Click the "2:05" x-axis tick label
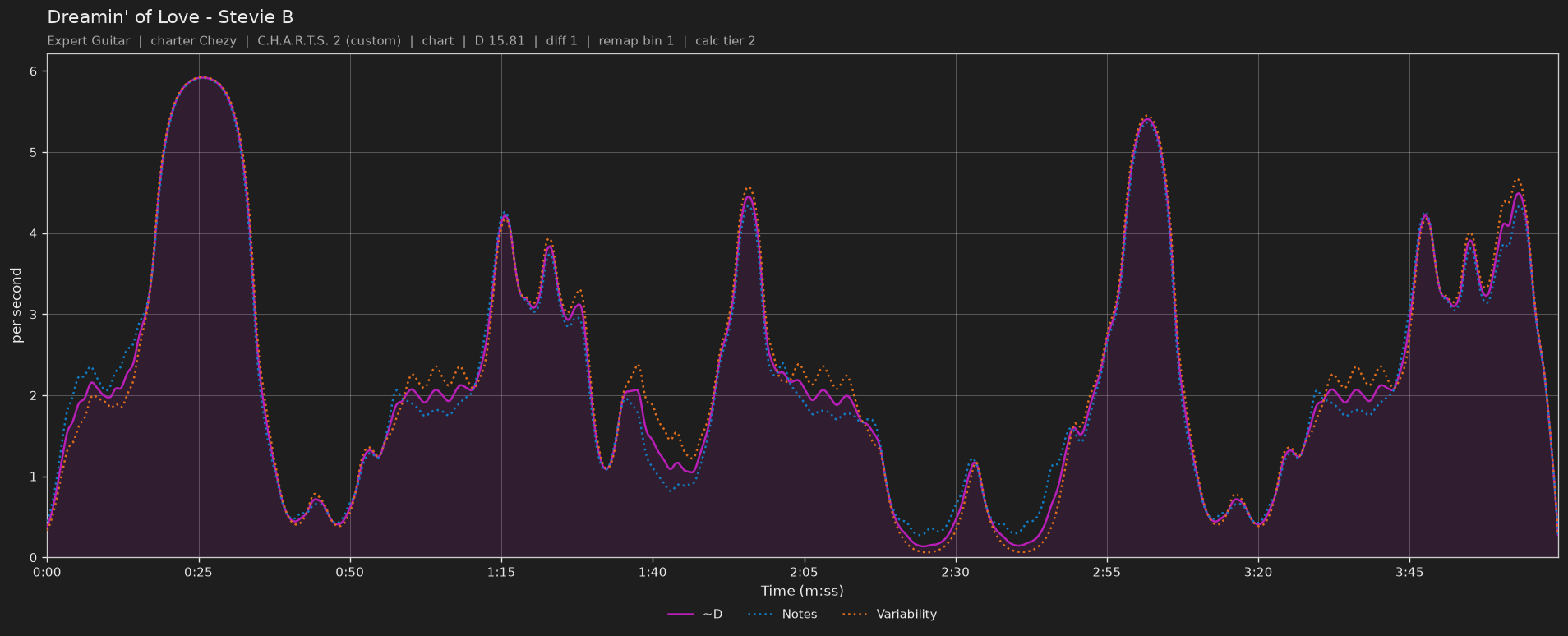This screenshot has width=1568, height=636. coord(804,572)
